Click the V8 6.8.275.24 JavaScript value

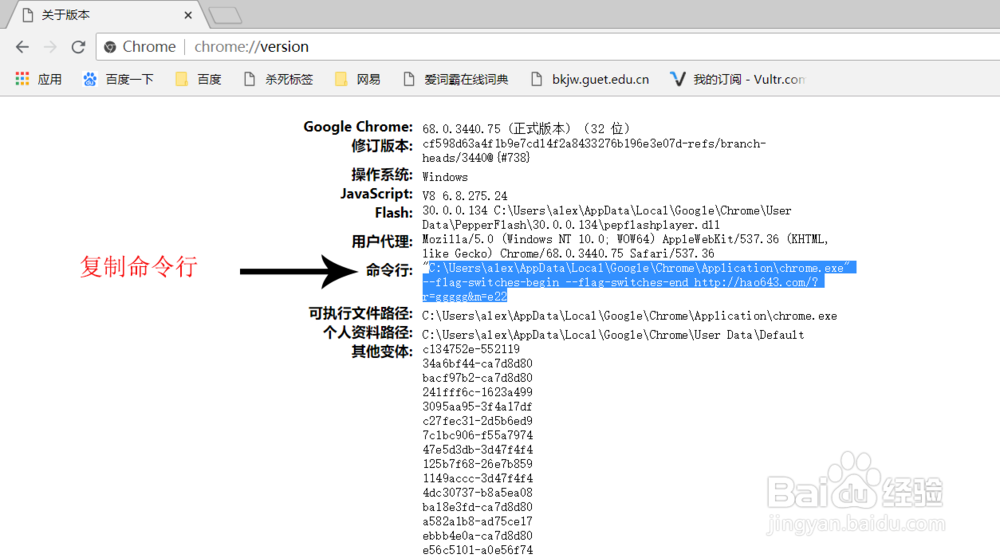pos(464,196)
